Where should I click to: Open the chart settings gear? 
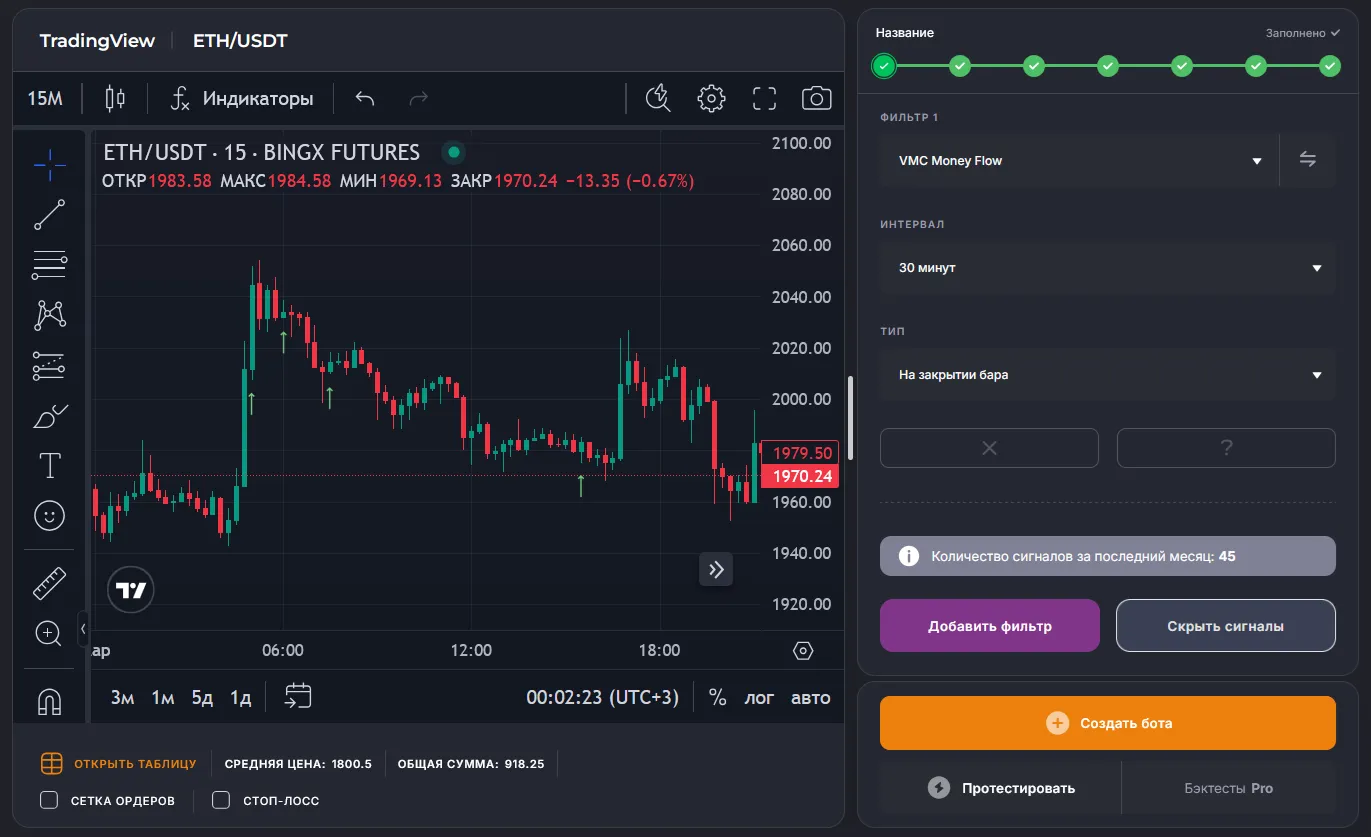click(x=711, y=98)
